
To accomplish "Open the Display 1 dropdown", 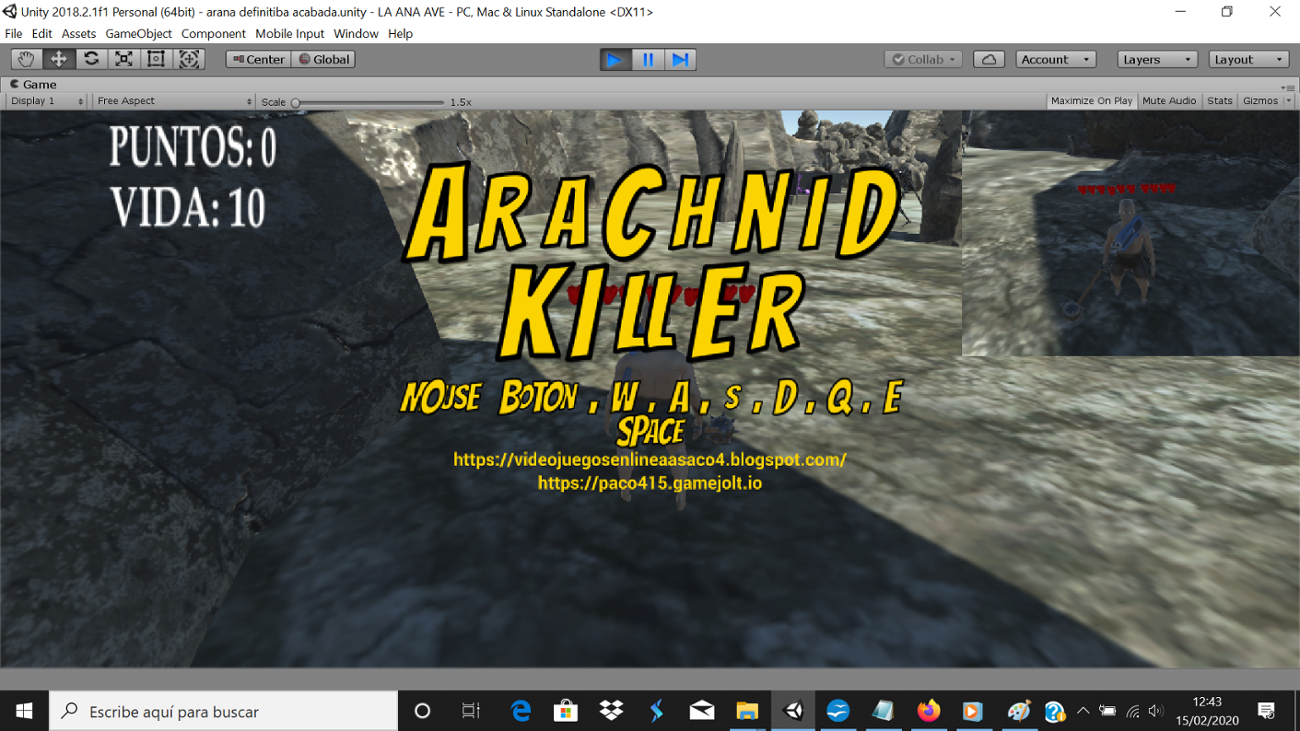I will pos(45,100).
